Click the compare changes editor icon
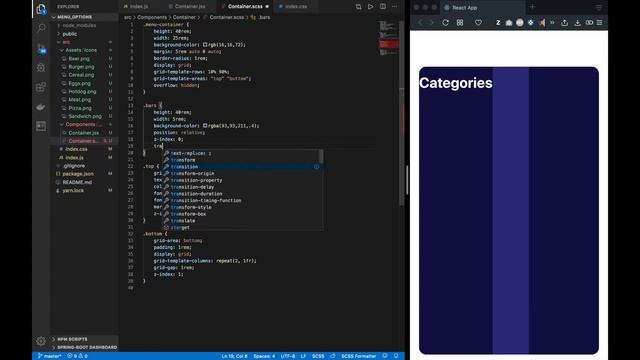 (358, 7)
